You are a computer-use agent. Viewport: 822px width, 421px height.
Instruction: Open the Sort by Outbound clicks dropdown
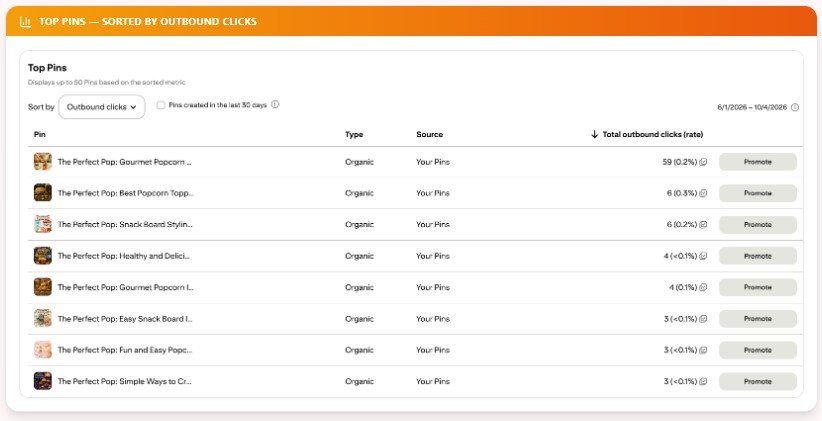[x=102, y=107]
